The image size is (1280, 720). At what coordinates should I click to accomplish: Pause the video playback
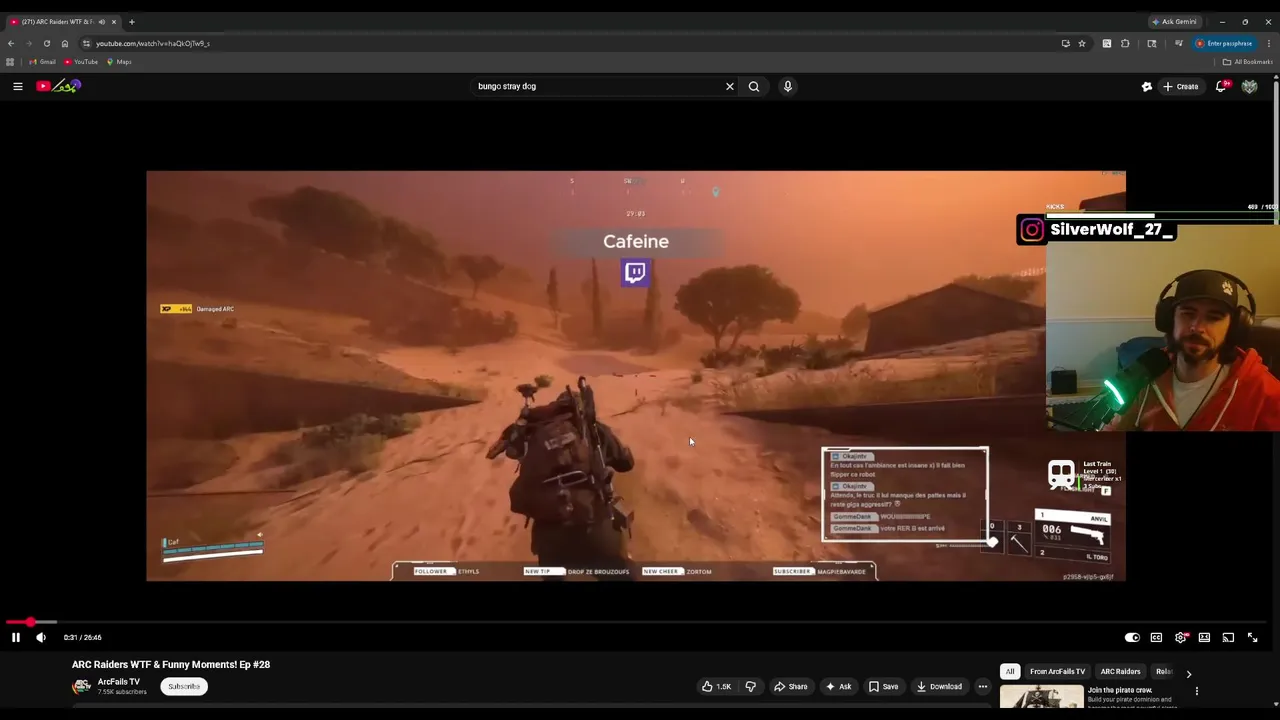pos(16,637)
